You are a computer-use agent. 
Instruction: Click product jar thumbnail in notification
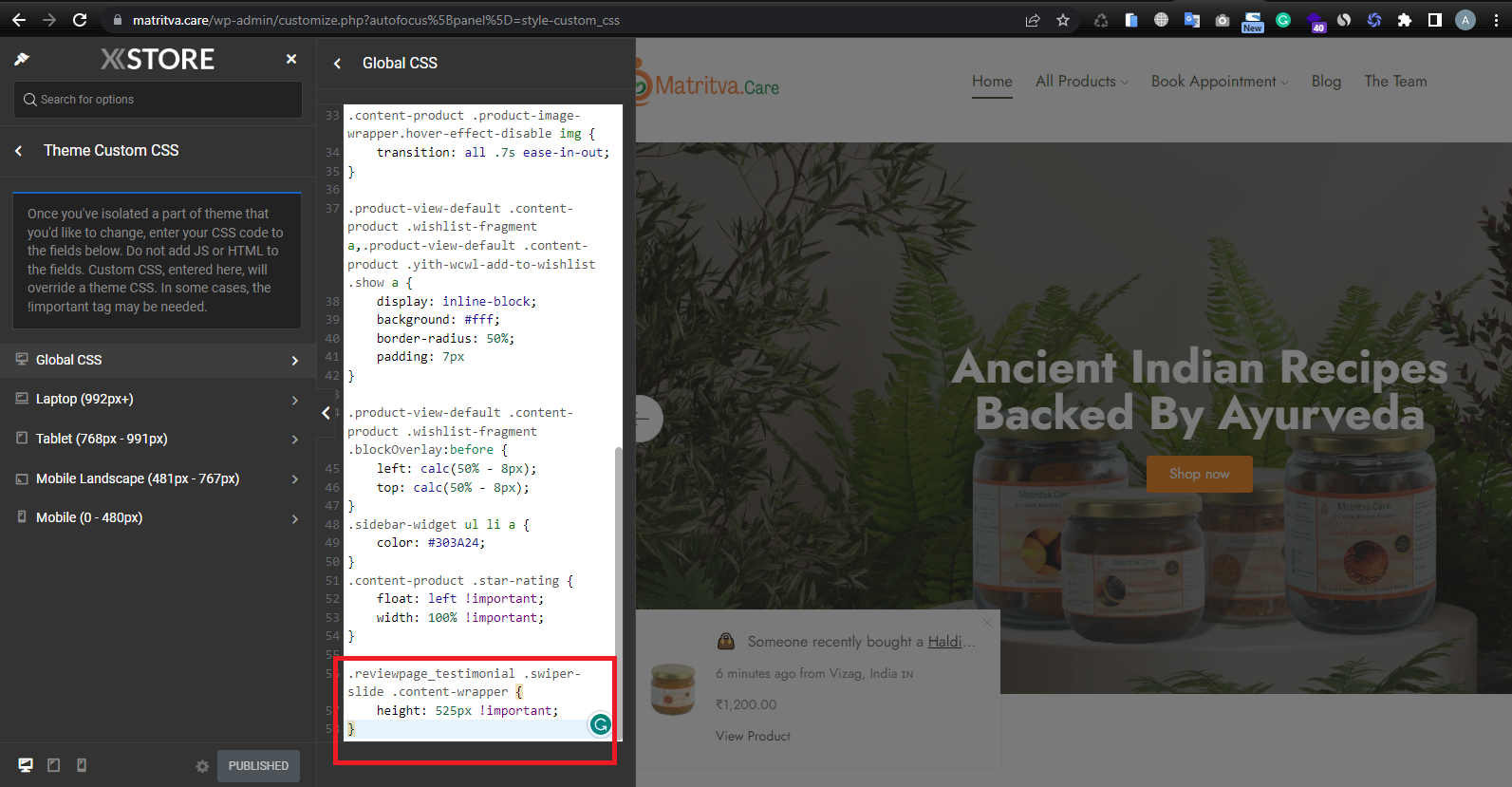[673, 690]
